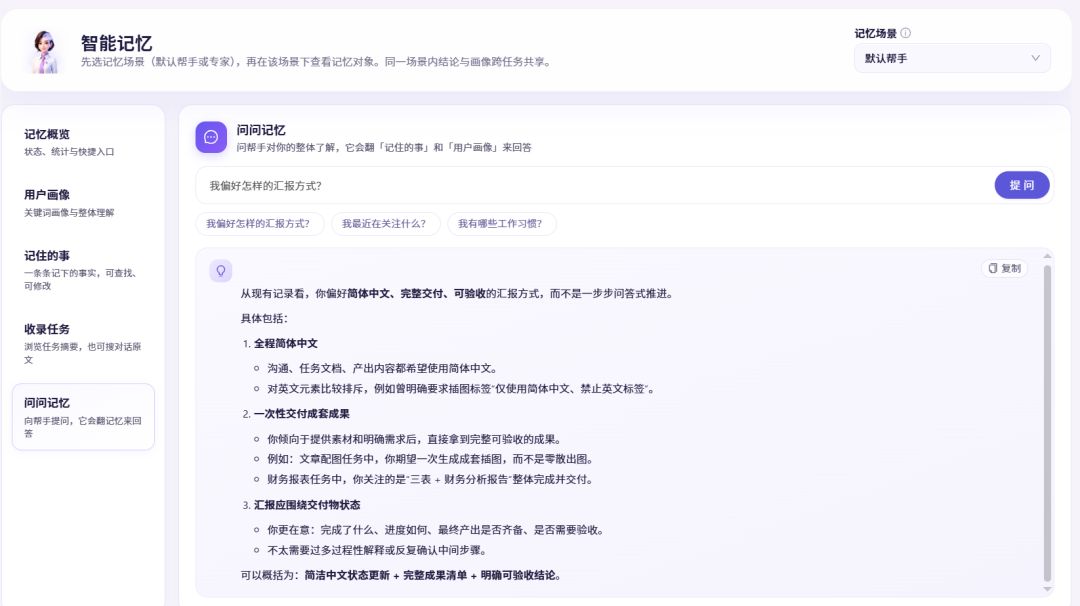The width and height of the screenshot is (1080, 606).
Task: Copy the answer with 复制 button
Action: click(x=1004, y=268)
